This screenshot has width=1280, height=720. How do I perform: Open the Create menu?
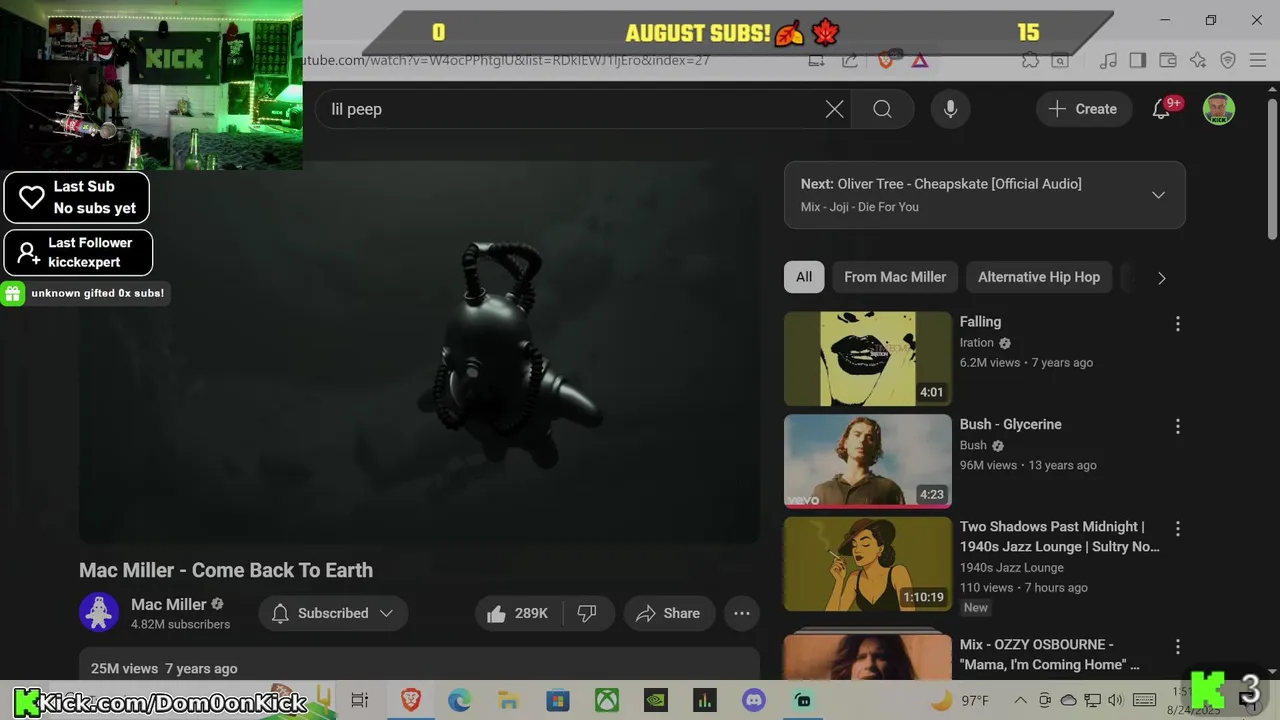pos(1082,109)
